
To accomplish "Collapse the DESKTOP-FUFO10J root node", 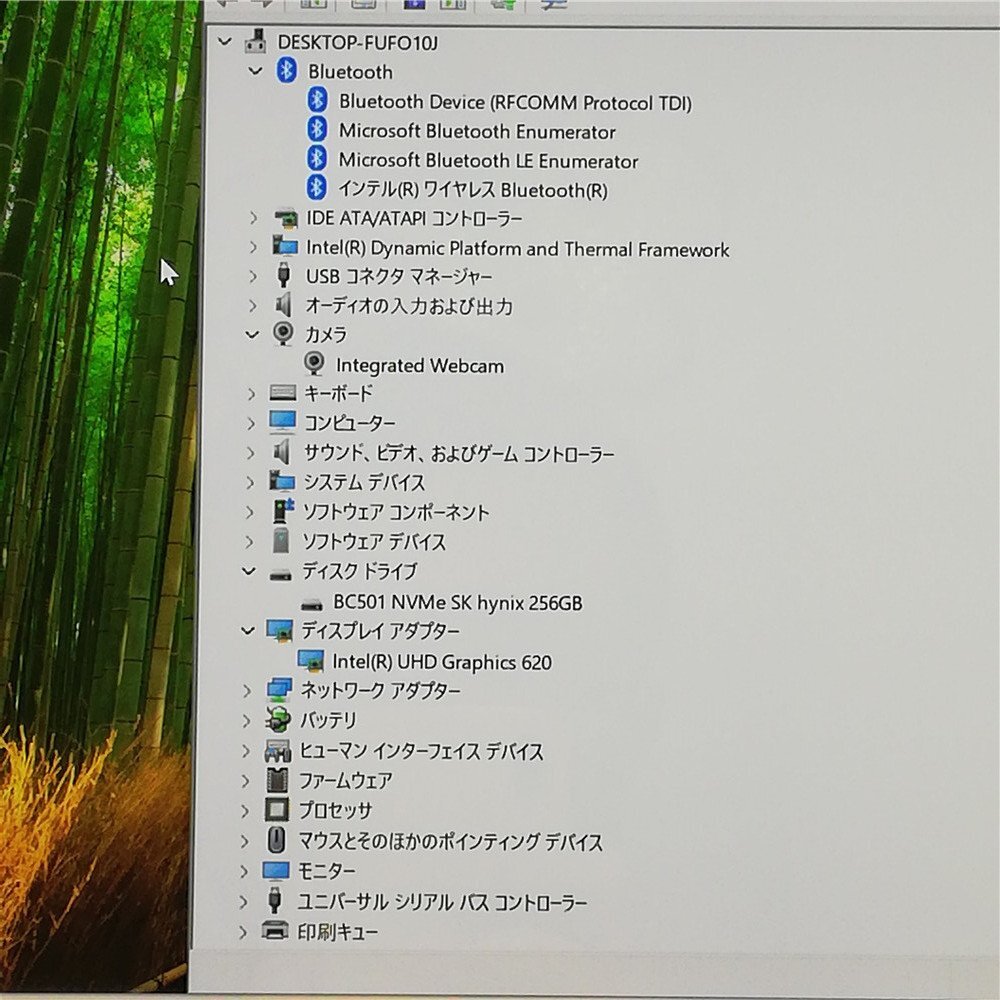I will (225, 42).
